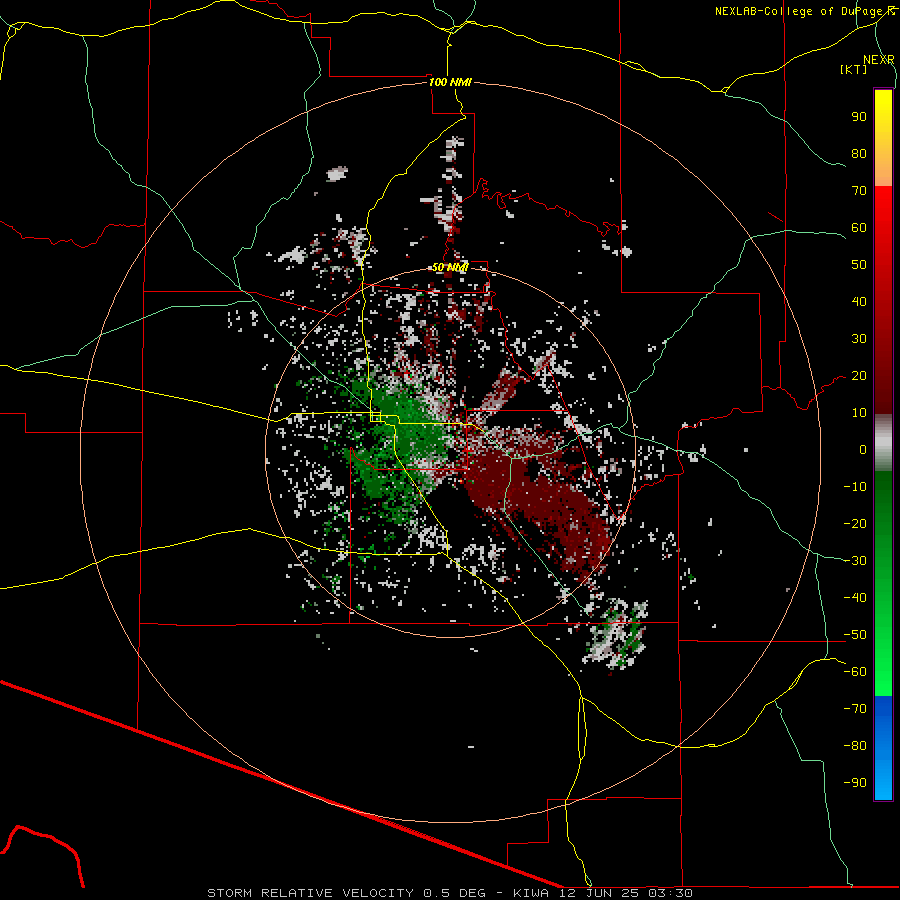This screenshot has height=900, width=900.
Task: Click the 90 value on velocity scale
Action: click(x=859, y=117)
